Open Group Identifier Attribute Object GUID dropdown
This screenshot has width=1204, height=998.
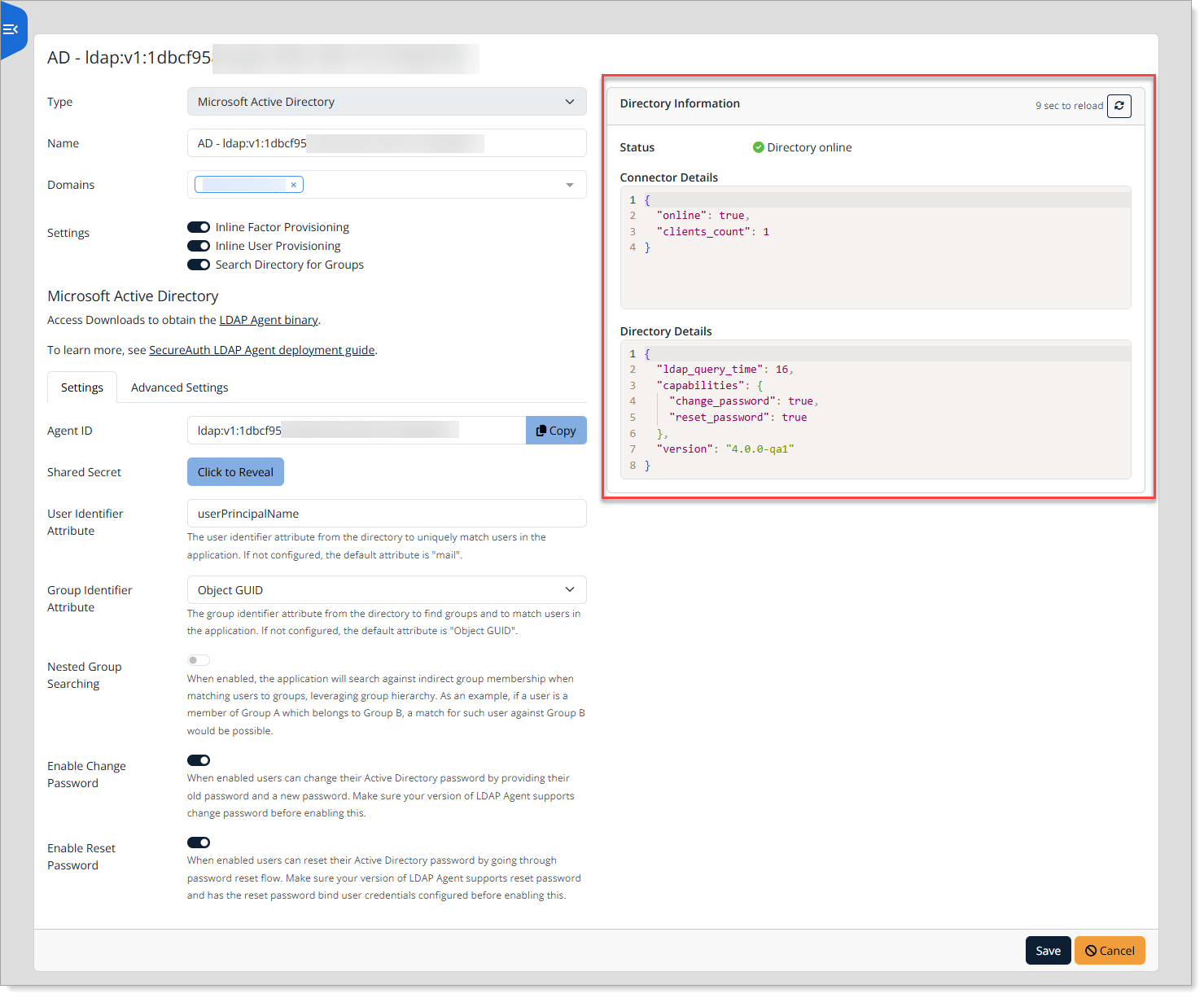point(387,590)
